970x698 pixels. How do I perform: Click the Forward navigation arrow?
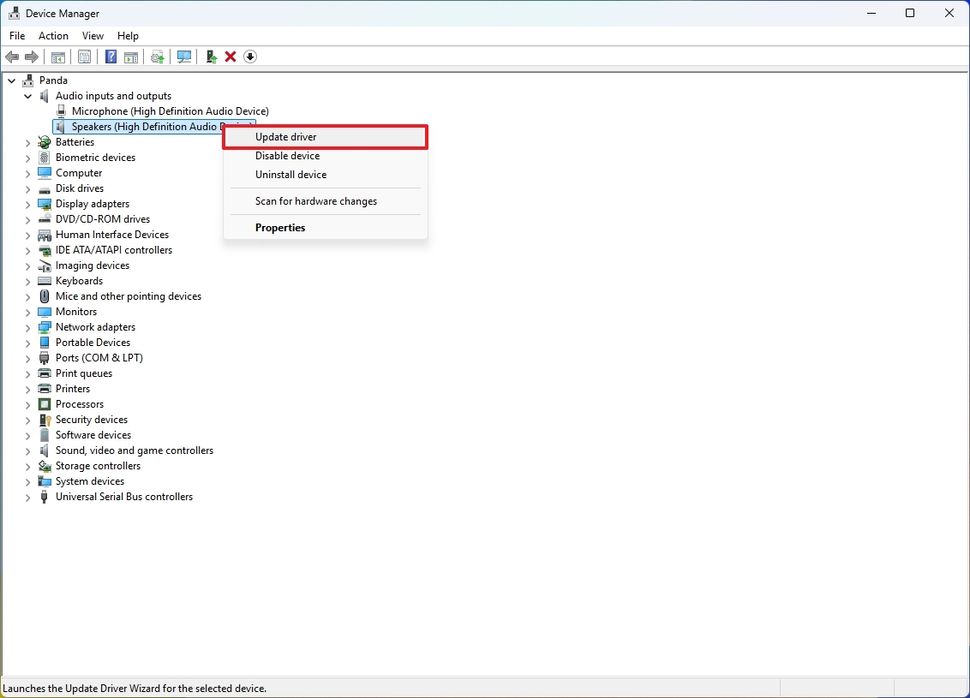click(x=29, y=56)
